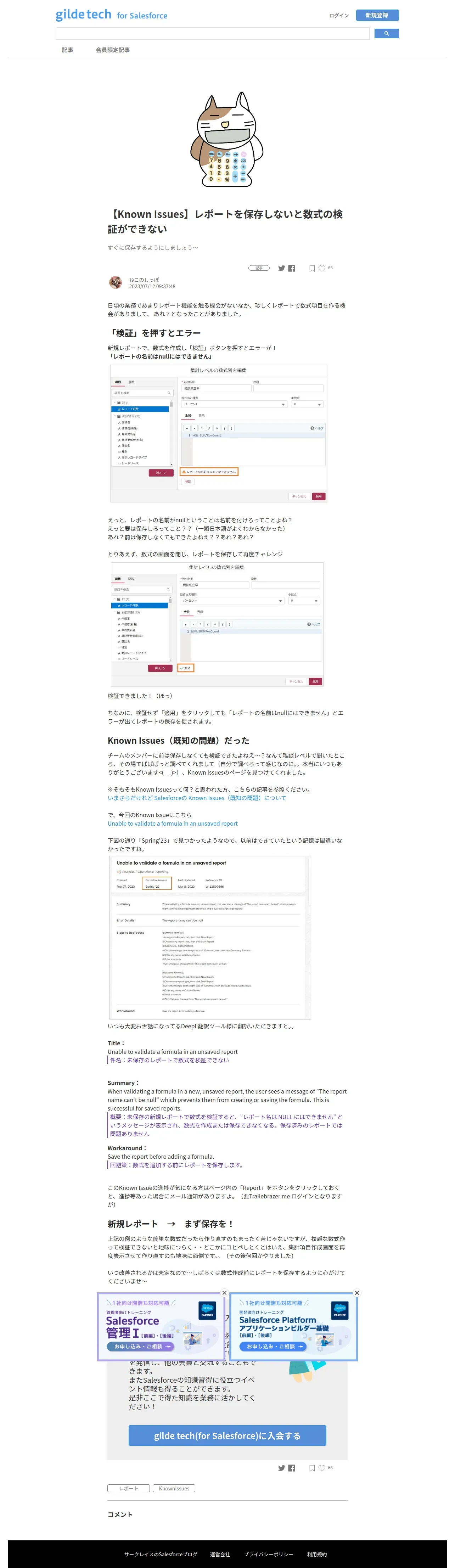
Task: Click heading 「検証」を押すとエラー
Action: 154,333
